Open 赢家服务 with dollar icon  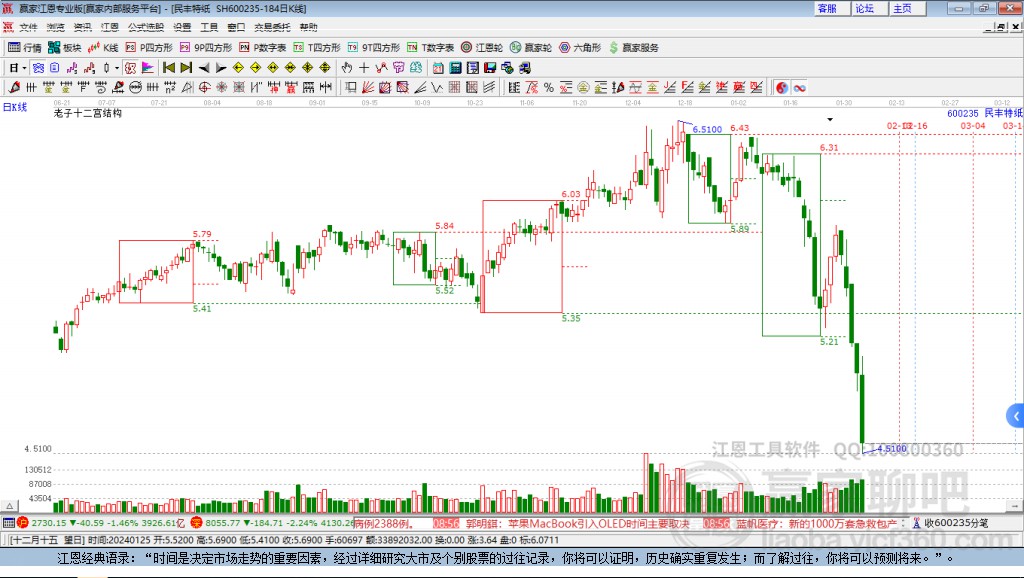(633, 48)
